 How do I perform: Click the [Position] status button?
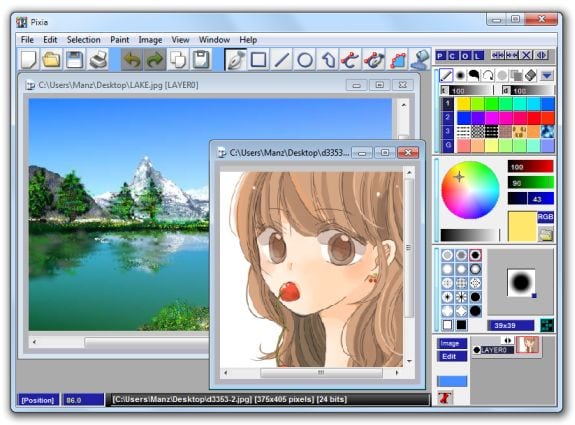coord(38,400)
